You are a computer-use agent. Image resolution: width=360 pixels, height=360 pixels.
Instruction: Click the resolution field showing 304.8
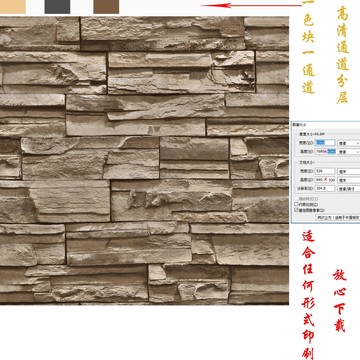click(x=325, y=189)
